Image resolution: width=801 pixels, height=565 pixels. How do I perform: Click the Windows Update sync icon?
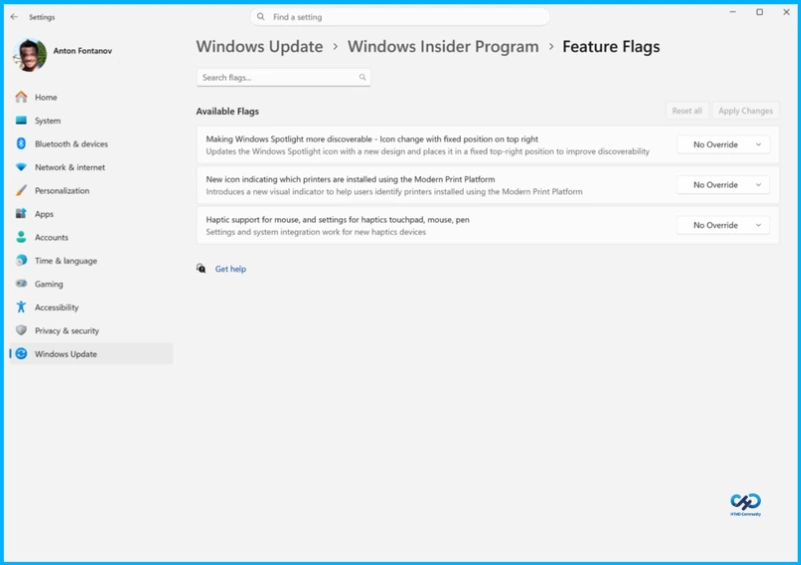coord(21,354)
